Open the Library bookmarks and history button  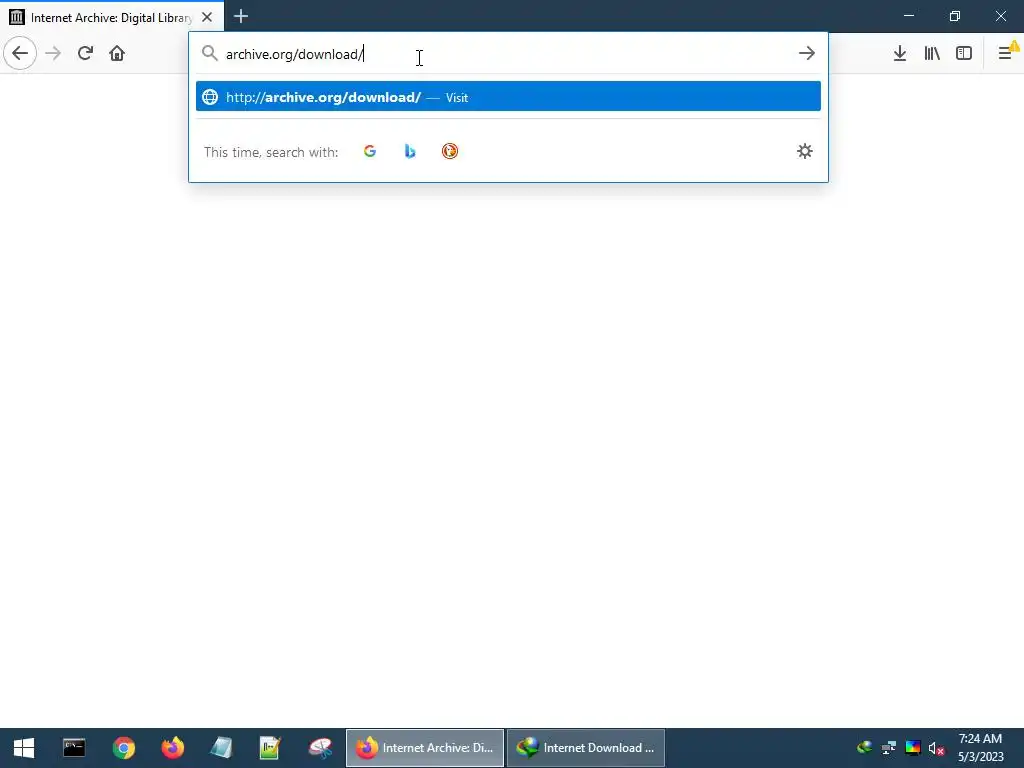point(932,53)
